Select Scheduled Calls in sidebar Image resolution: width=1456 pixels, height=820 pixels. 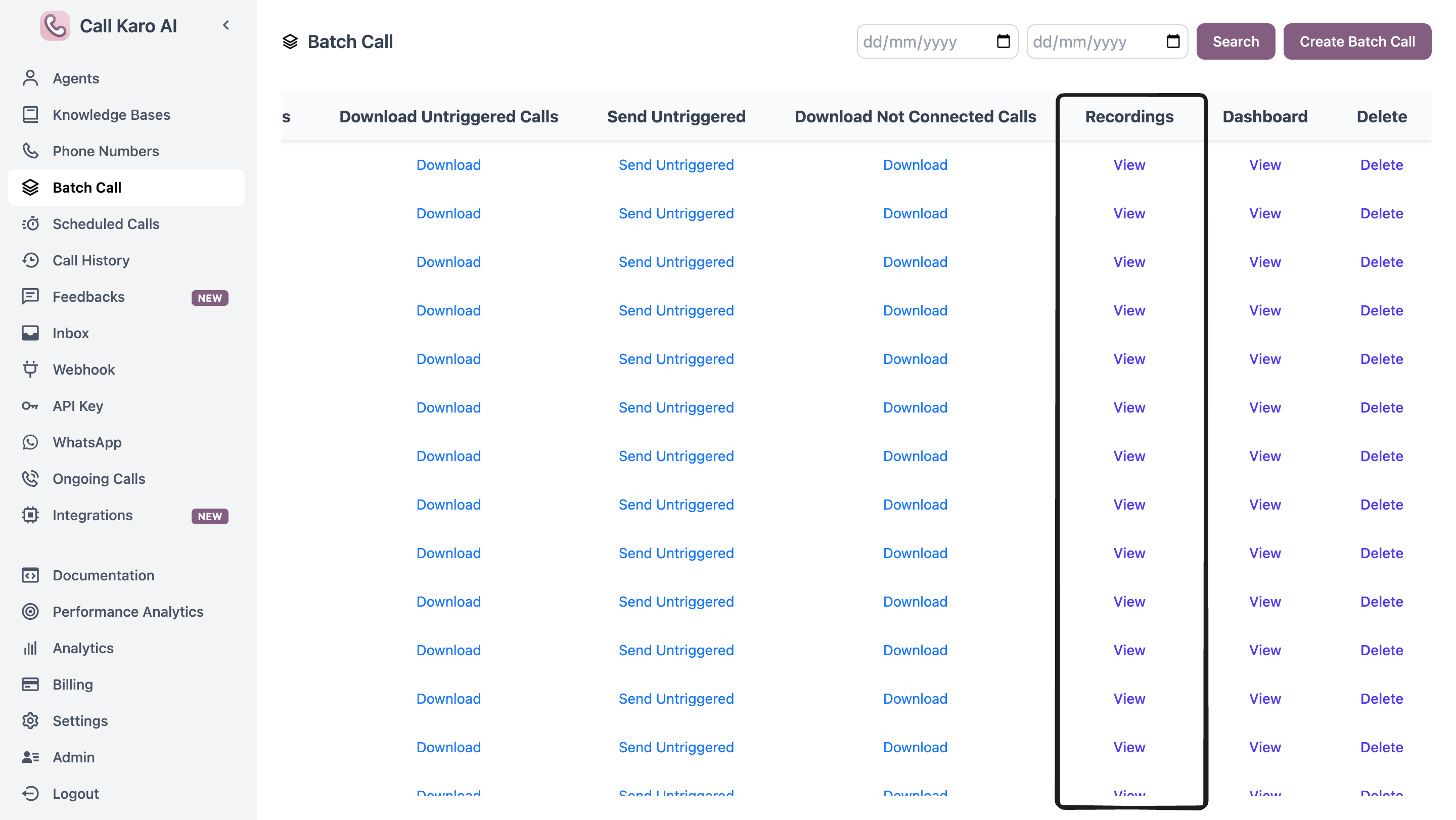point(126,224)
